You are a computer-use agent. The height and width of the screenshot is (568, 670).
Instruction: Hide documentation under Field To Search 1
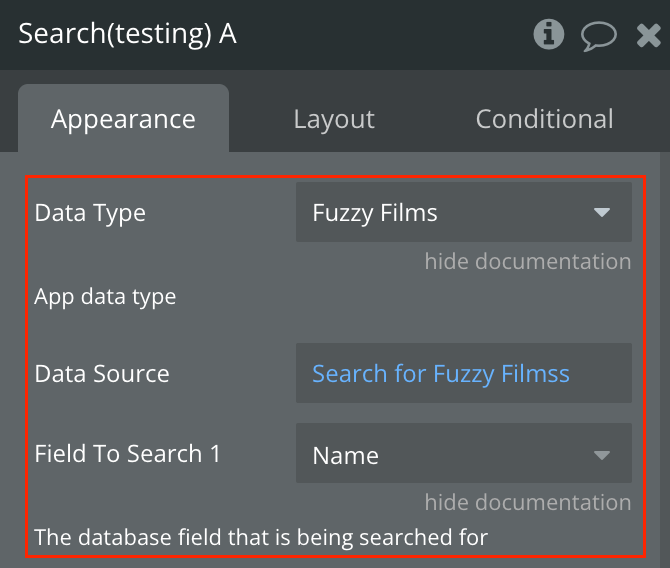[x=527, y=502]
